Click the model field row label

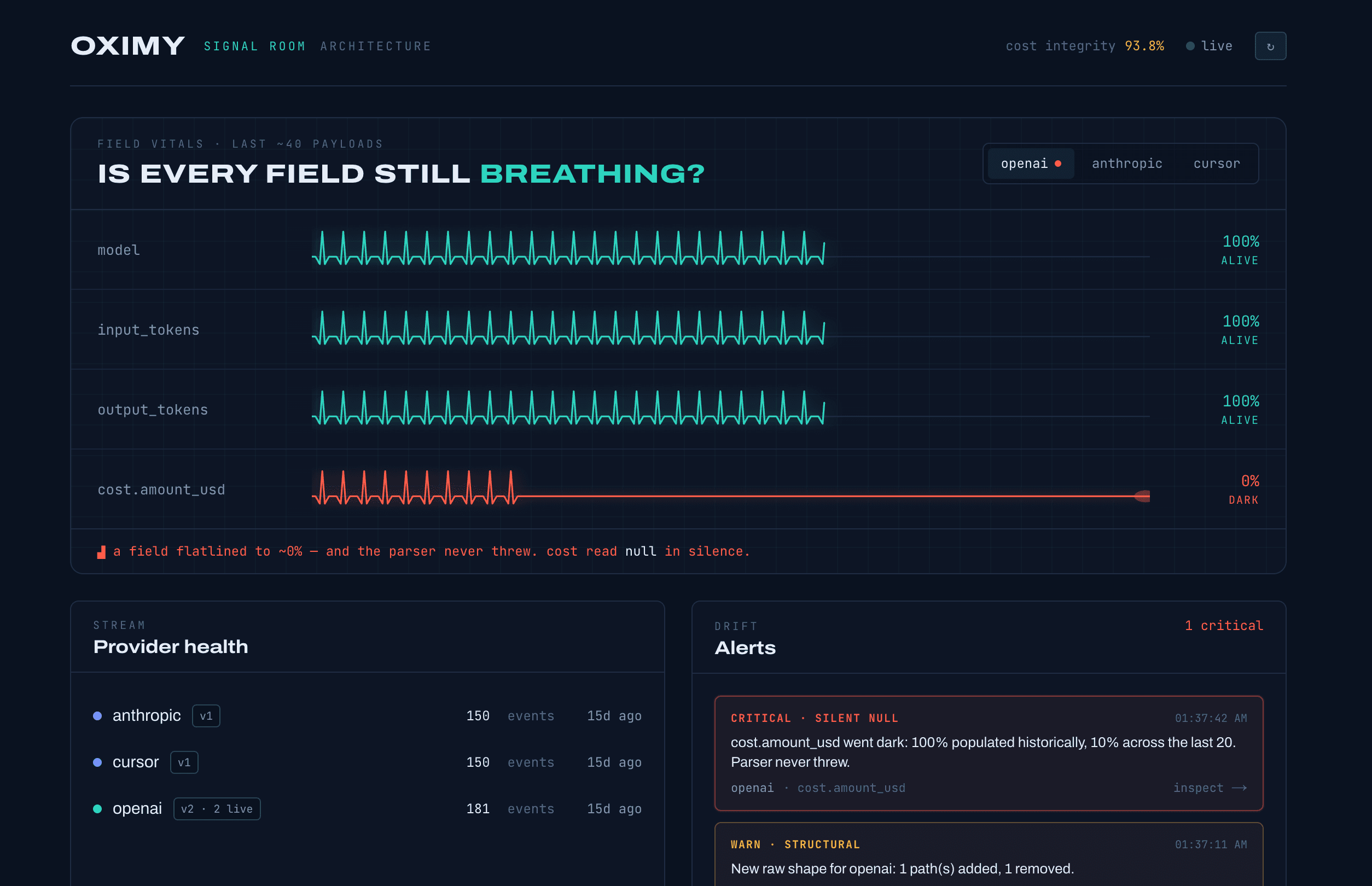click(x=119, y=250)
